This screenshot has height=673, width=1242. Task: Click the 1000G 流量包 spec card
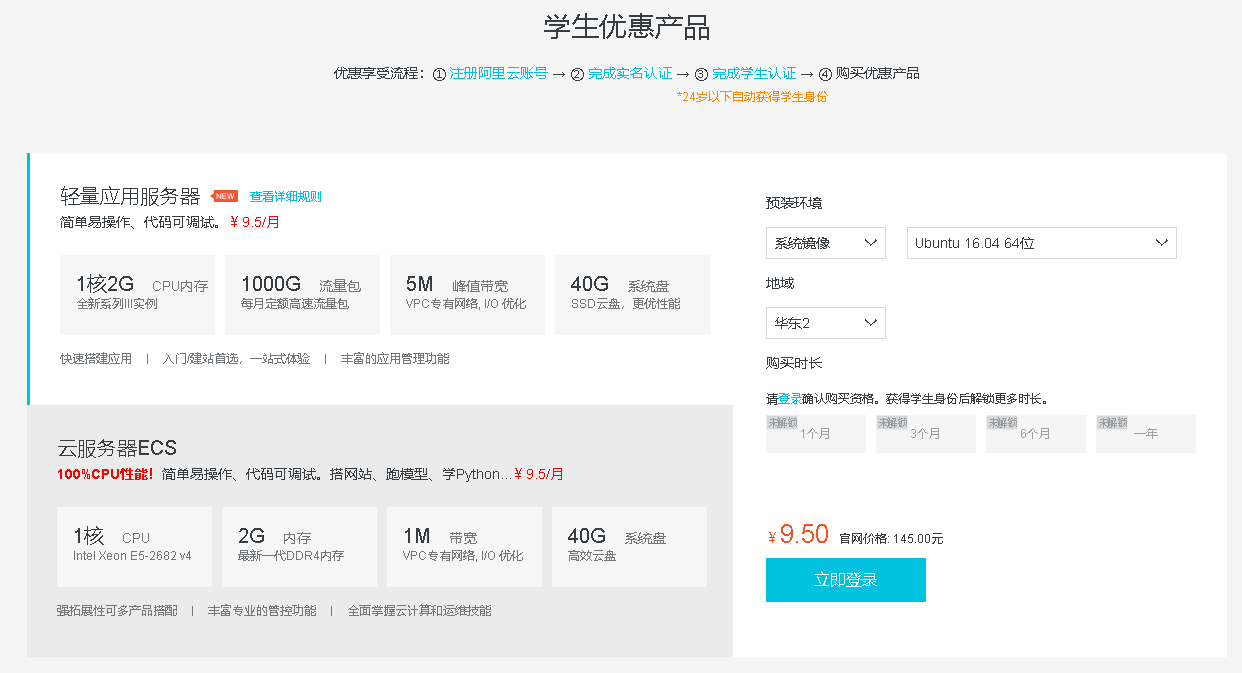(301, 294)
